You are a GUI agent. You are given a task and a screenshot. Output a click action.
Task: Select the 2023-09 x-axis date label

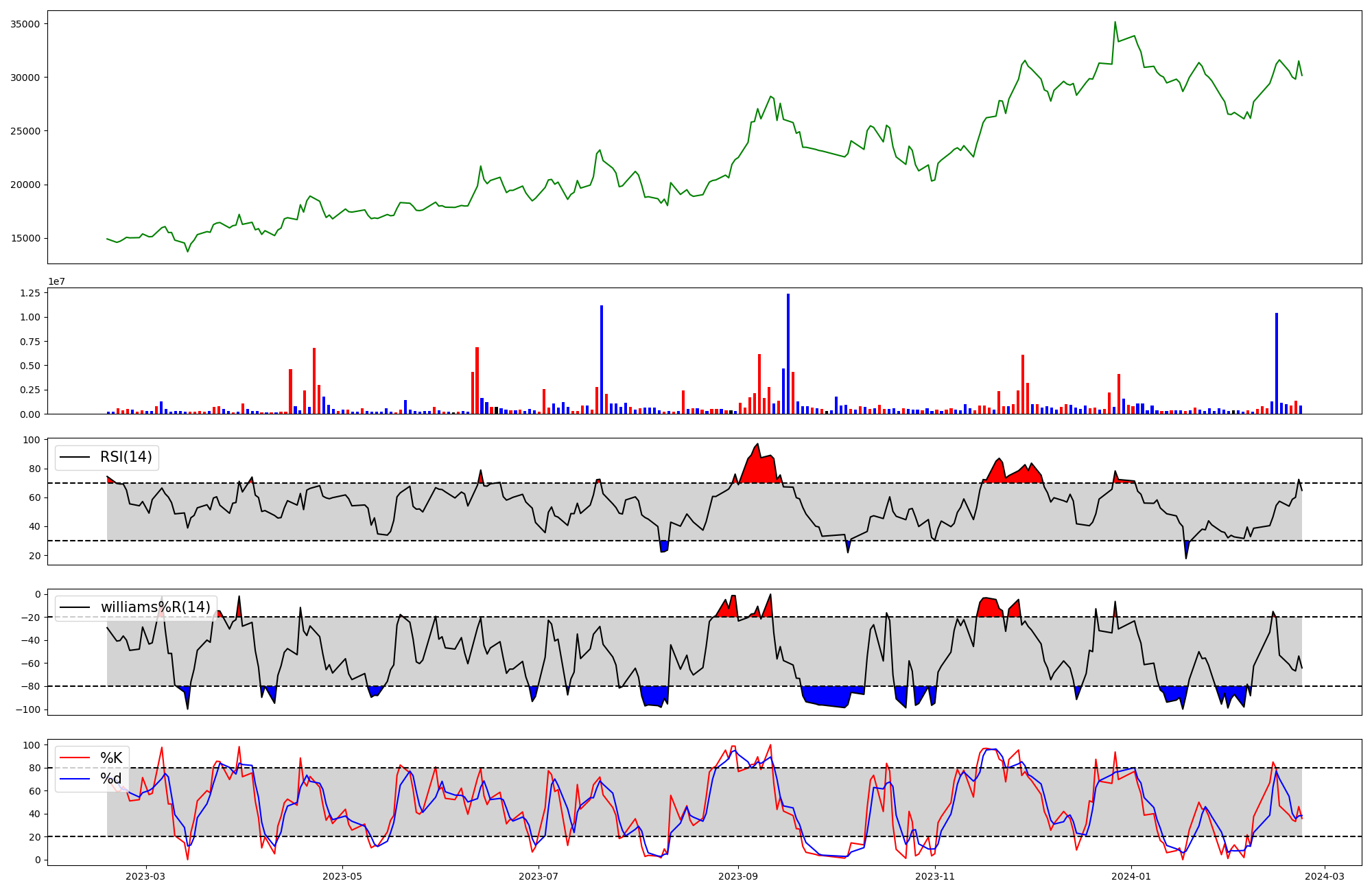coord(738,876)
